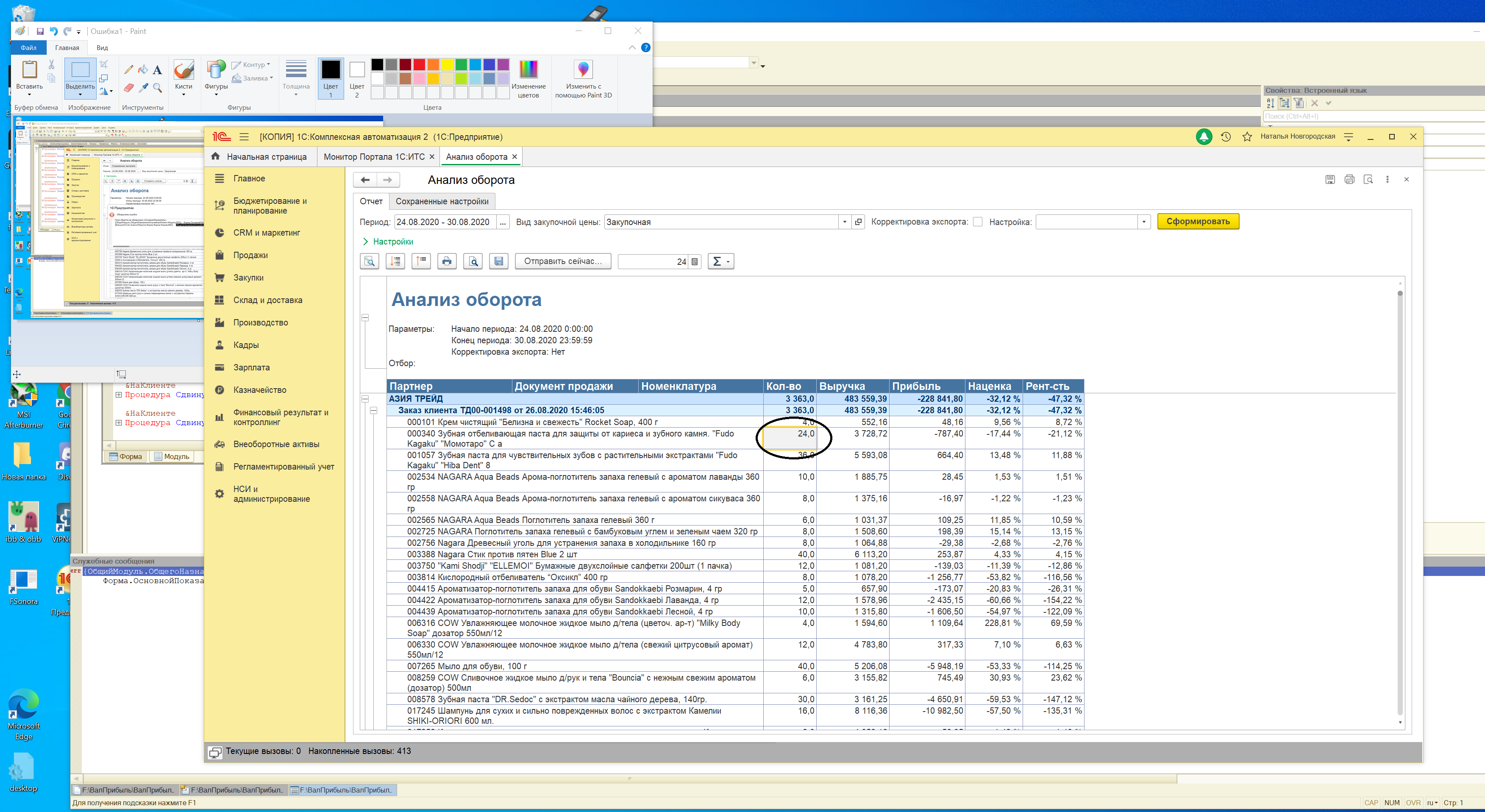Pick the yellow color swatch in Paint
1485x812 pixels.
[447, 64]
